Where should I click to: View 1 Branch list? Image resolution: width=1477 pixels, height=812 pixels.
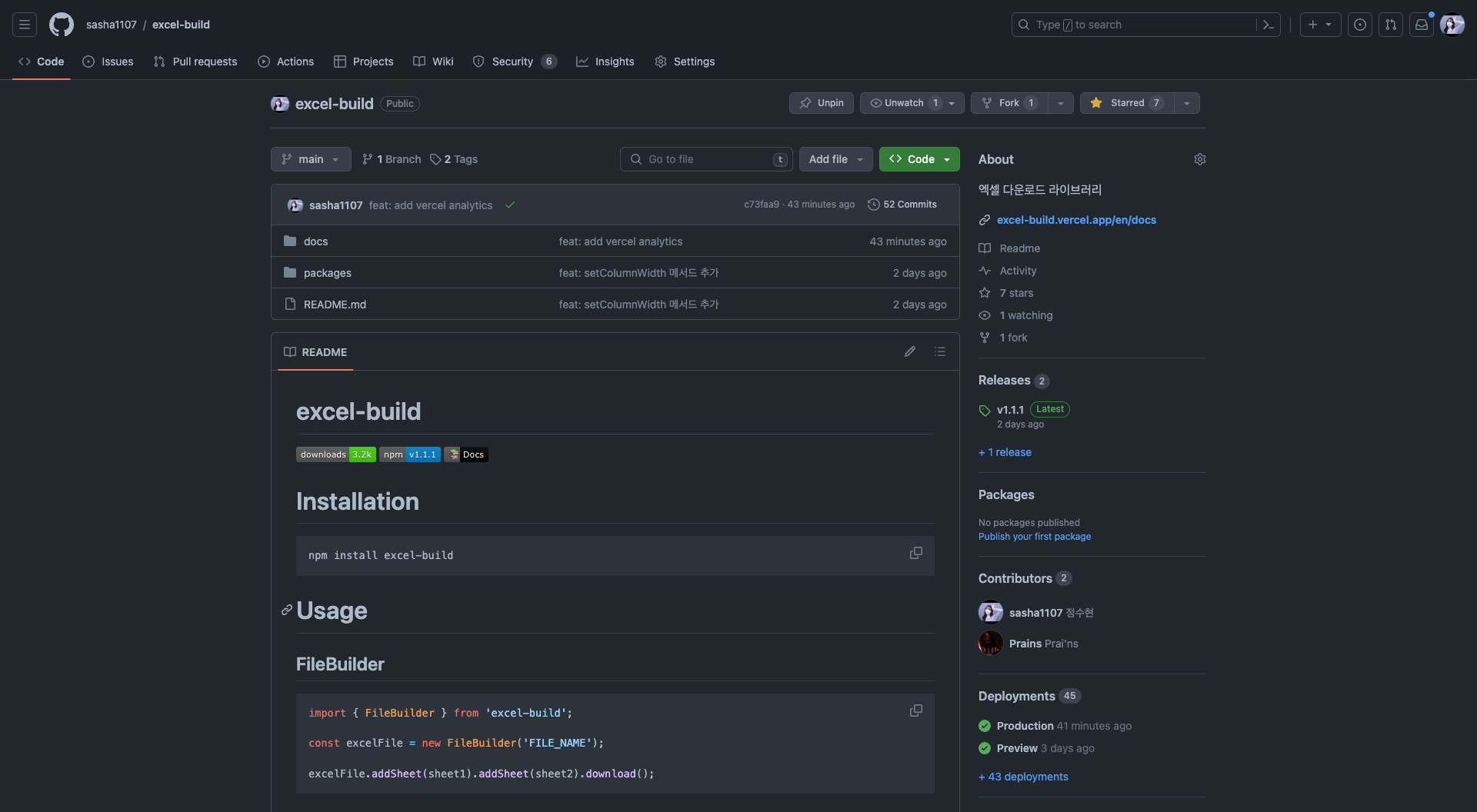[x=392, y=159]
